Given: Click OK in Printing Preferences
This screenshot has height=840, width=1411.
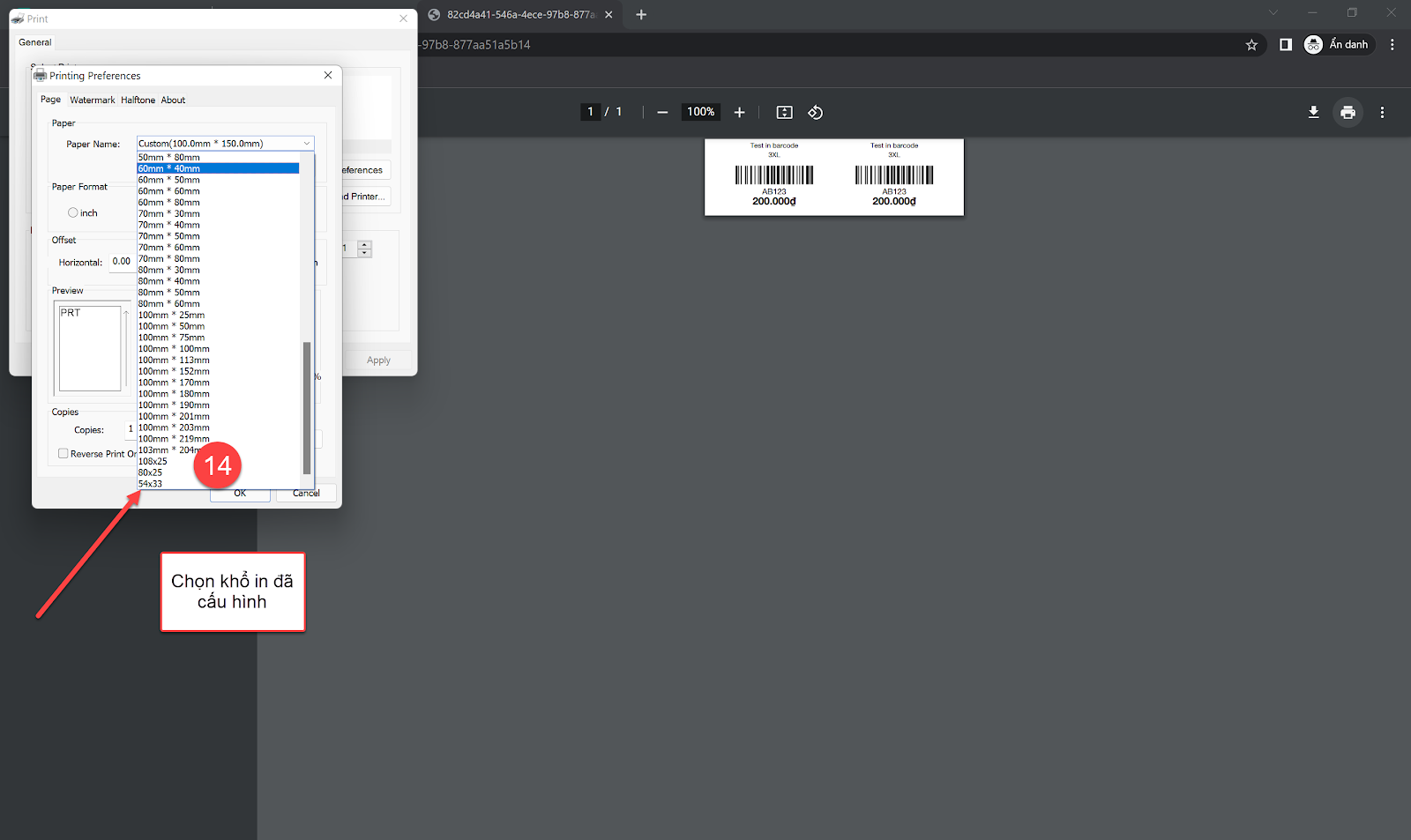Looking at the screenshot, I should coord(240,494).
